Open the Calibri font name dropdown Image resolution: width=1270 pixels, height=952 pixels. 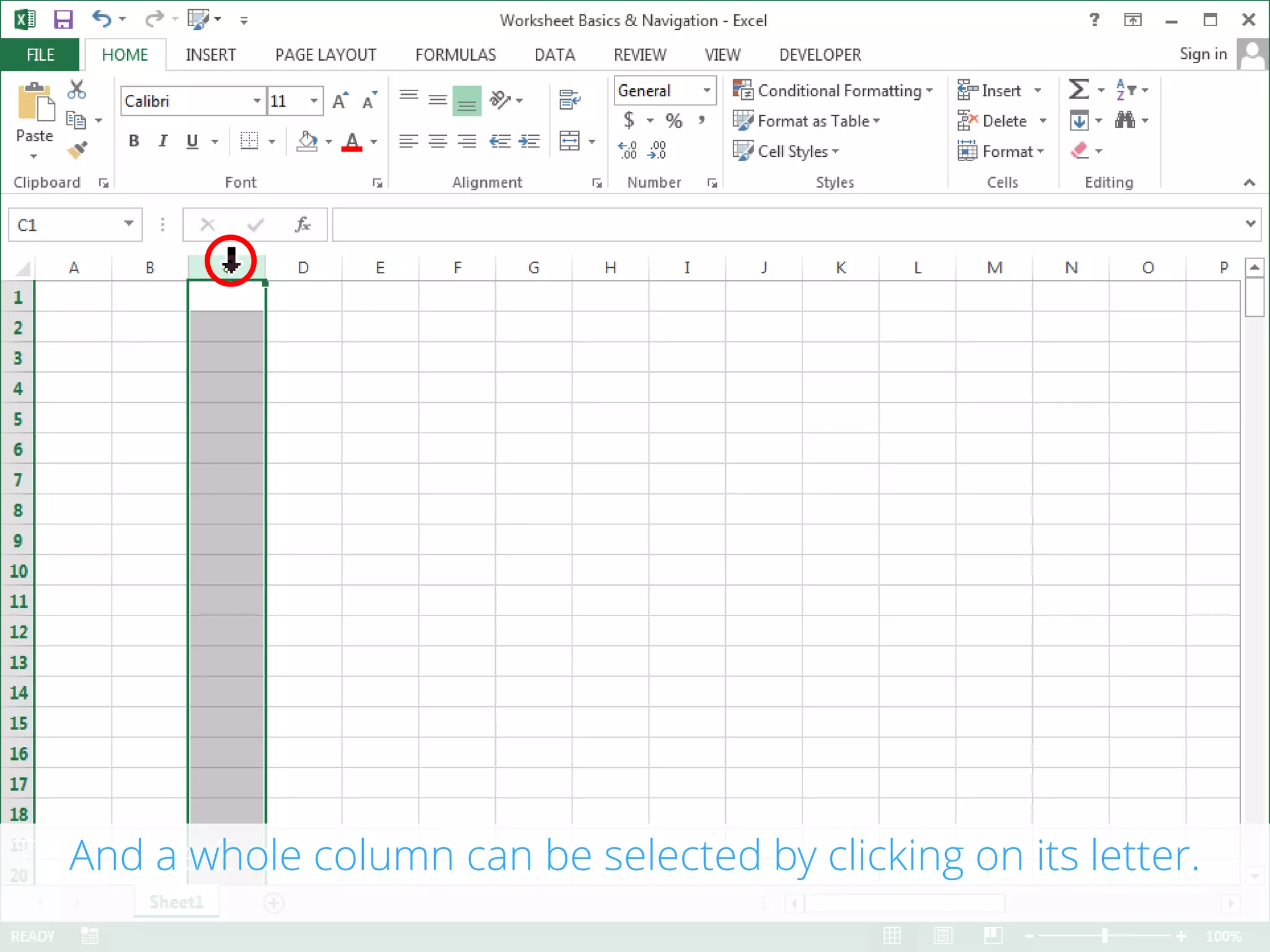pyautogui.click(x=256, y=101)
